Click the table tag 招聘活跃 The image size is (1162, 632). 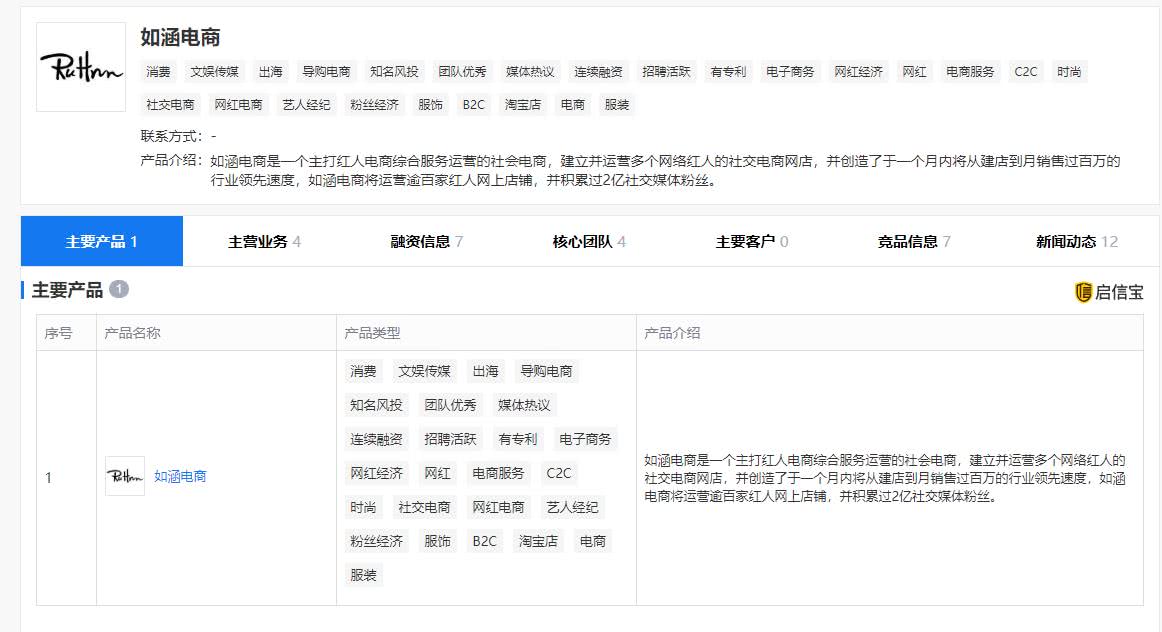(450, 439)
